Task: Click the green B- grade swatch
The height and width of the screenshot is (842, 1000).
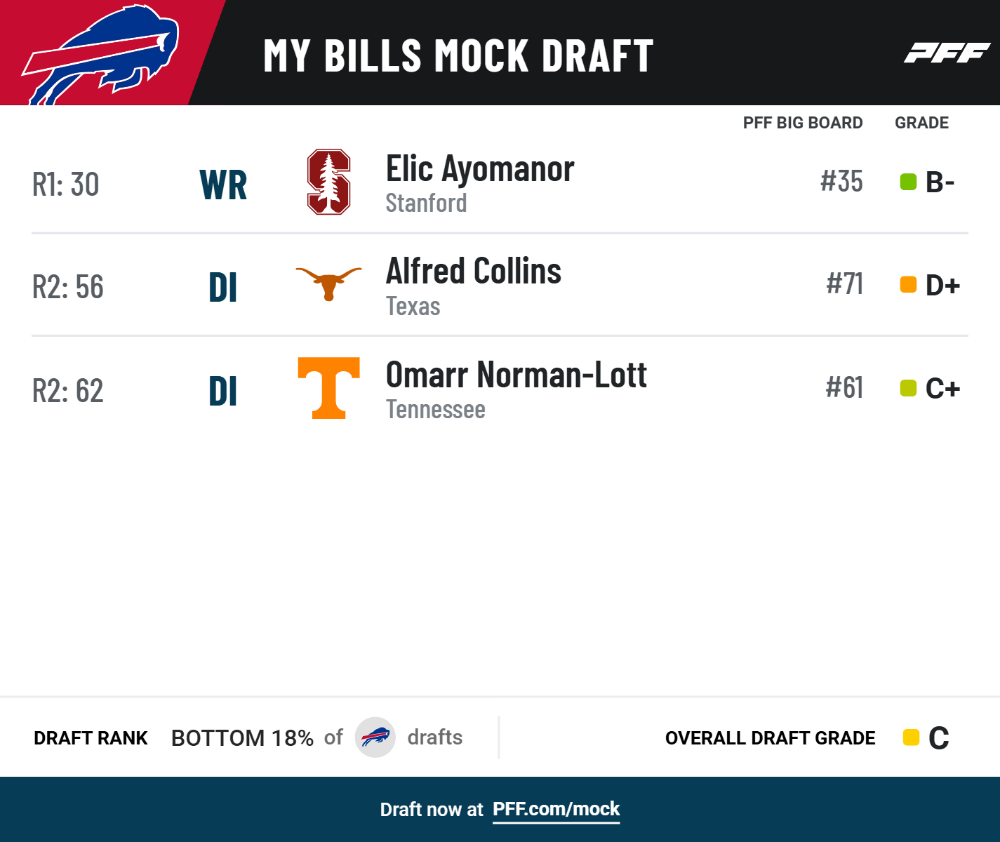Action: [x=908, y=182]
